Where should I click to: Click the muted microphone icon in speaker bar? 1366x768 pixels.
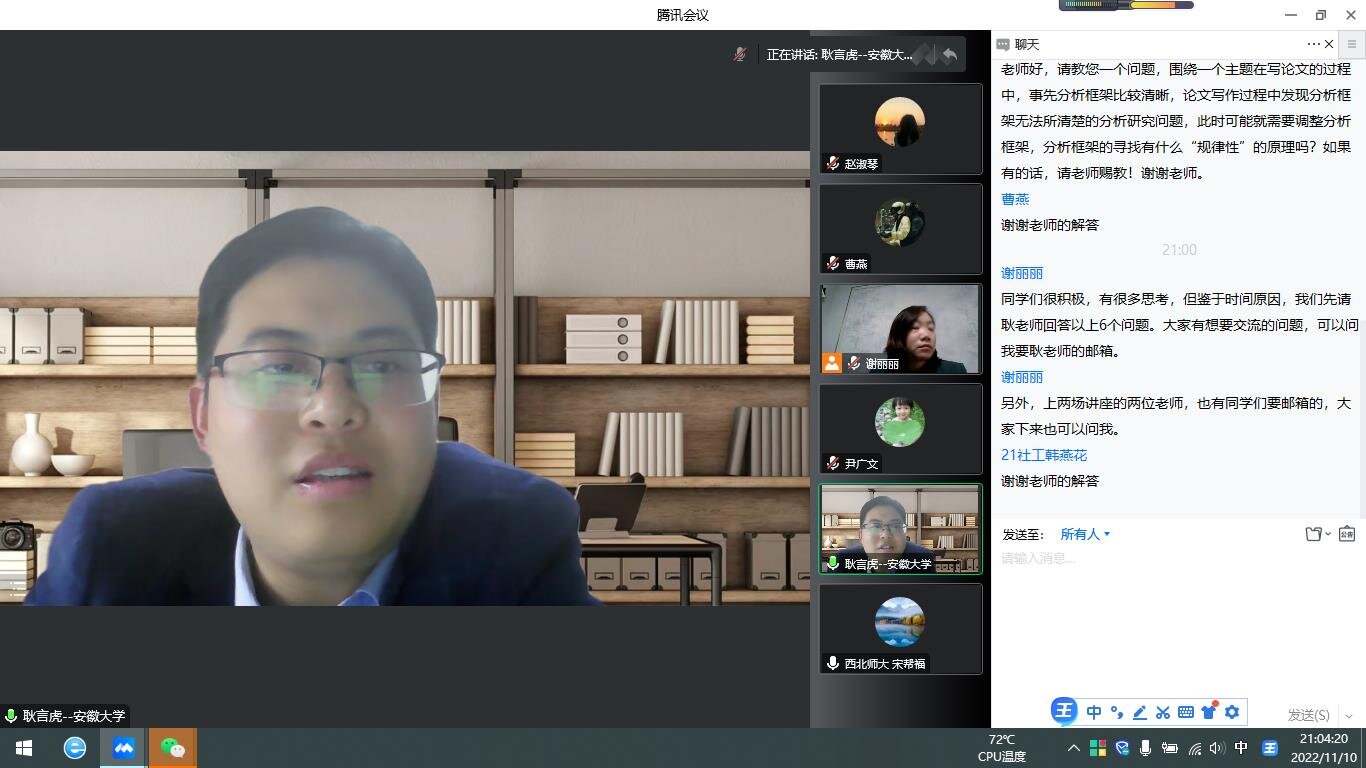(x=740, y=55)
